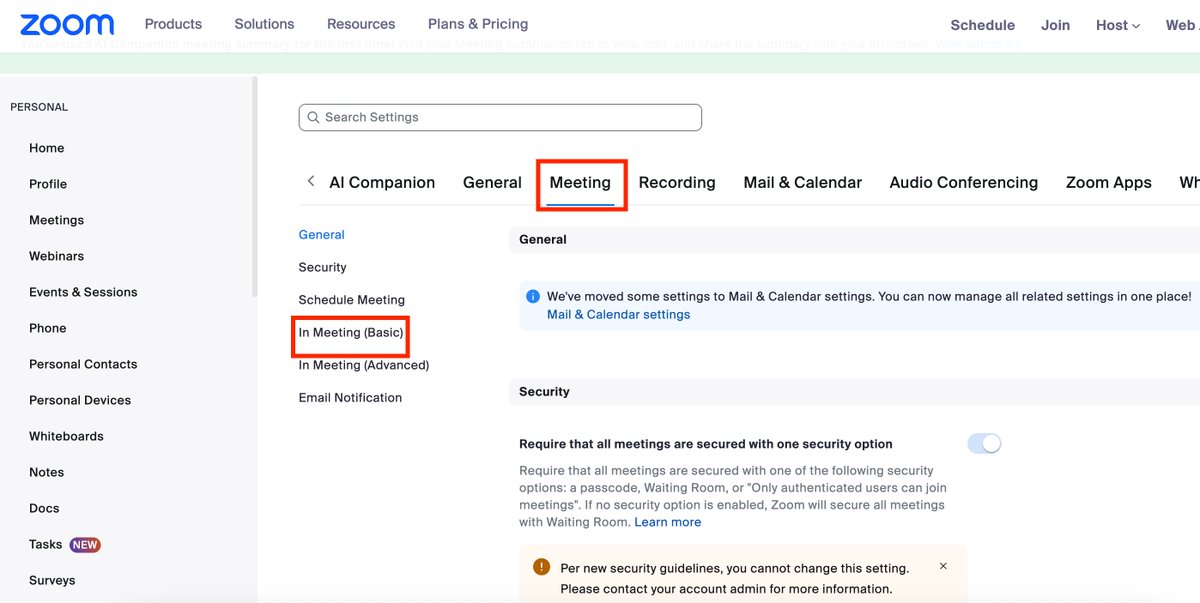Open the Solutions menu
1200x603 pixels.
(x=264, y=23)
